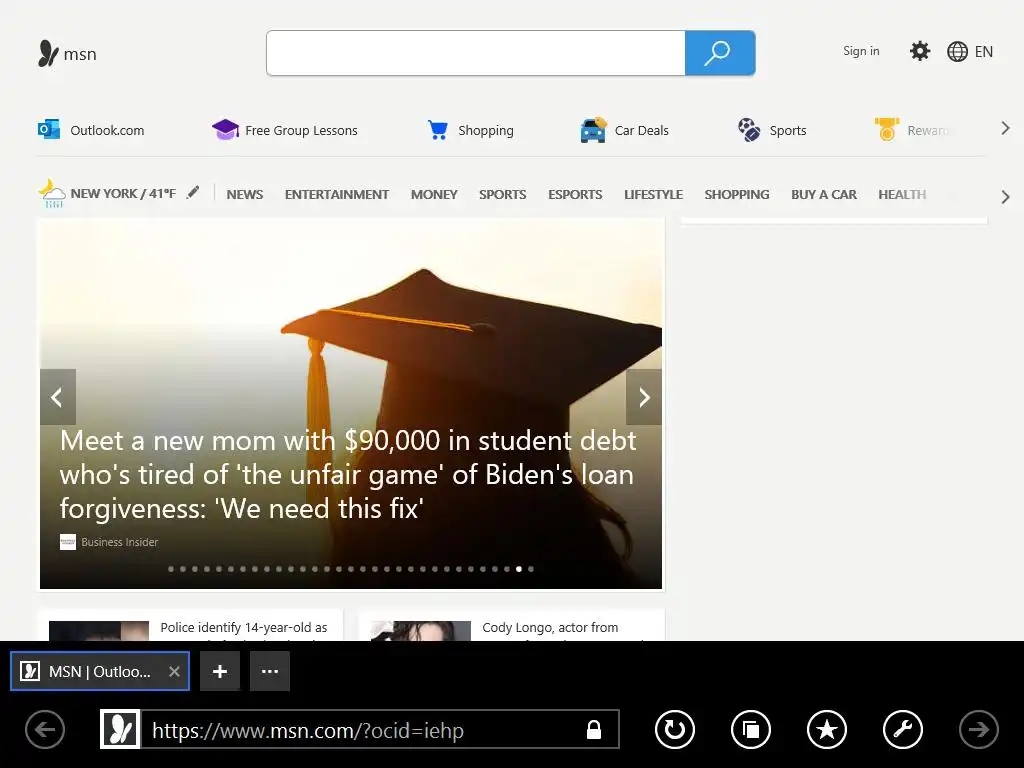Open the SHOPPING category tab
Screen dimensions: 1024x768
coord(737,195)
